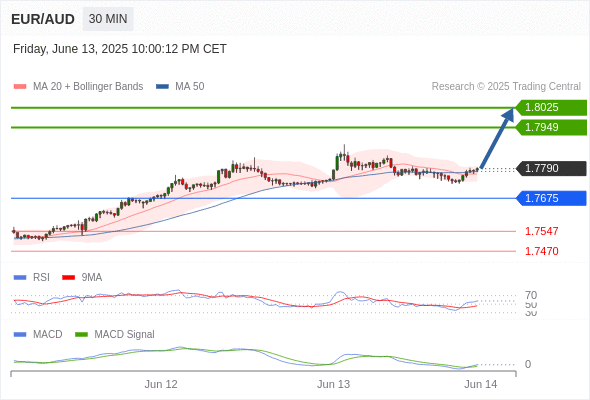This screenshot has width=590, height=400.
Task: Select the 1.7547 red support level
Action: (541, 231)
